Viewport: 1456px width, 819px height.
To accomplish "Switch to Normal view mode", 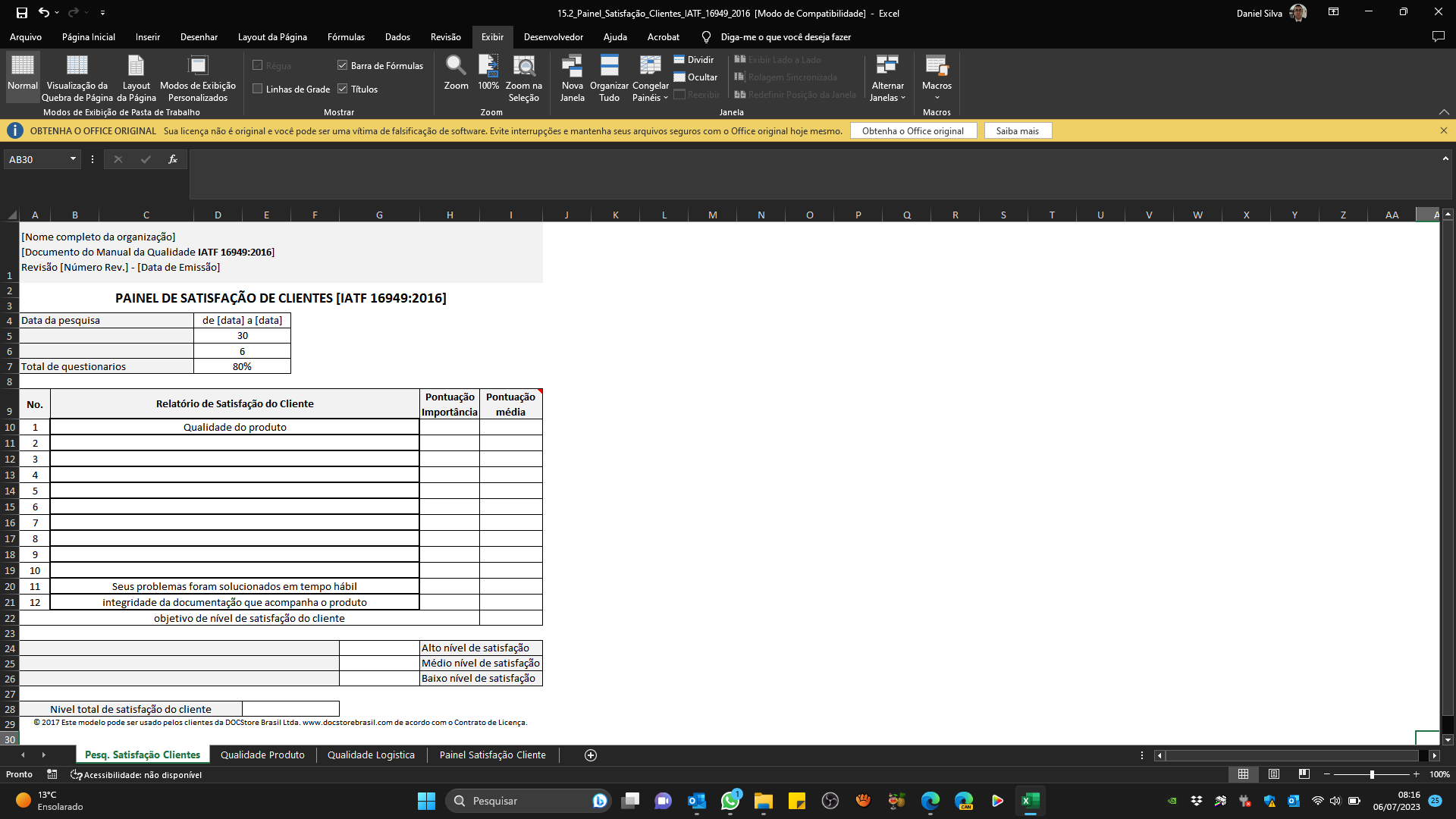I will click(22, 76).
